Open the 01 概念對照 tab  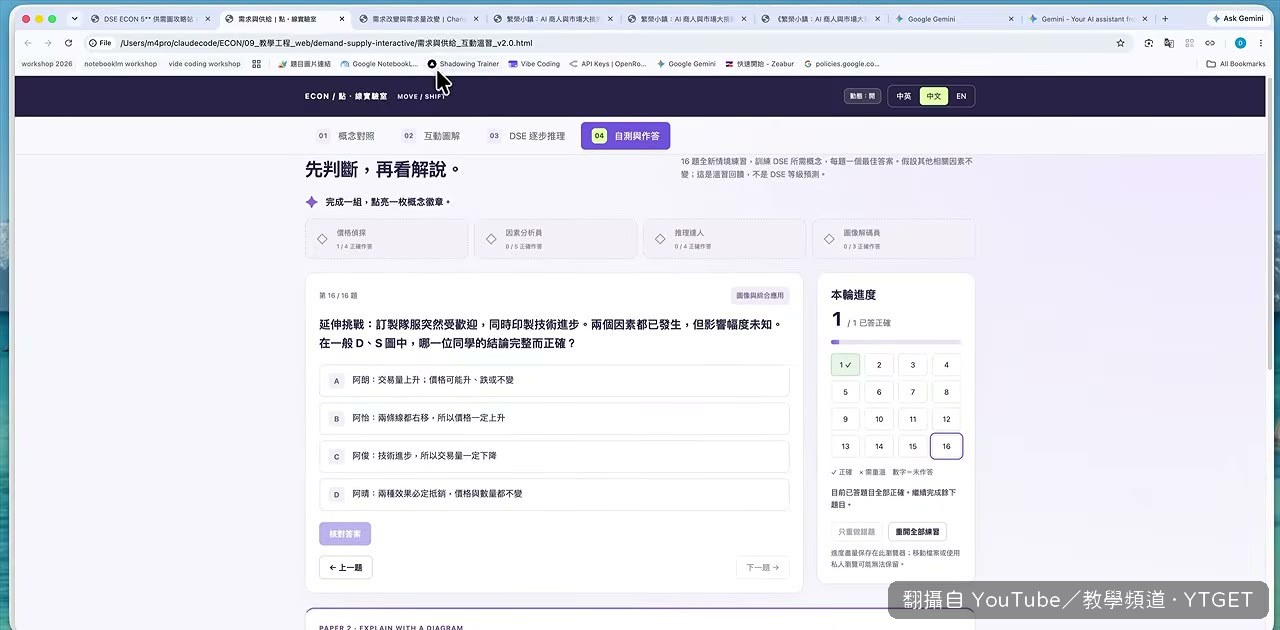coord(346,136)
